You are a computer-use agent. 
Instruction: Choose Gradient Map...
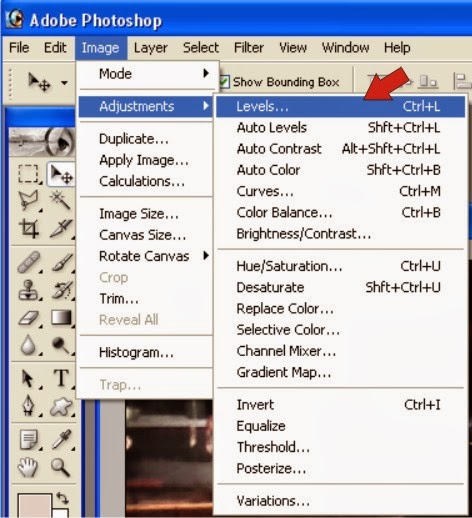(x=341, y=372)
